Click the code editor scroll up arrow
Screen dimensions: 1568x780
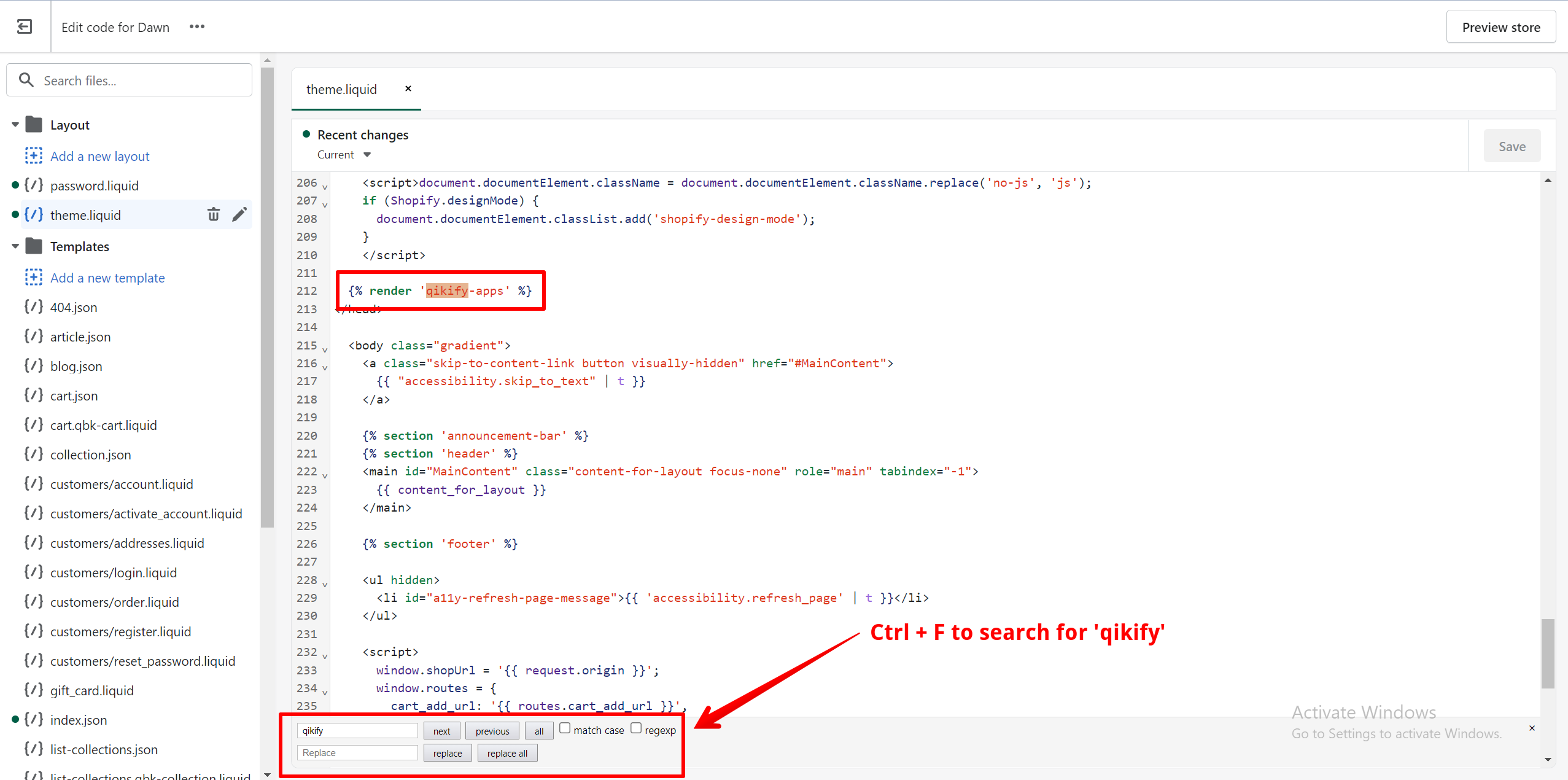[x=1548, y=180]
